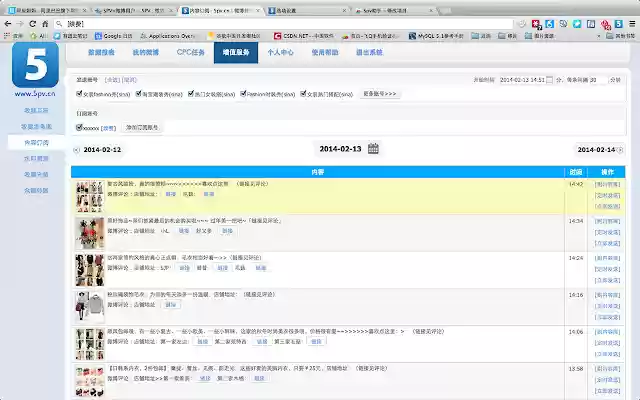Click the top action link in the 14:42 row
The image size is (640, 400).
click(x=607, y=184)
